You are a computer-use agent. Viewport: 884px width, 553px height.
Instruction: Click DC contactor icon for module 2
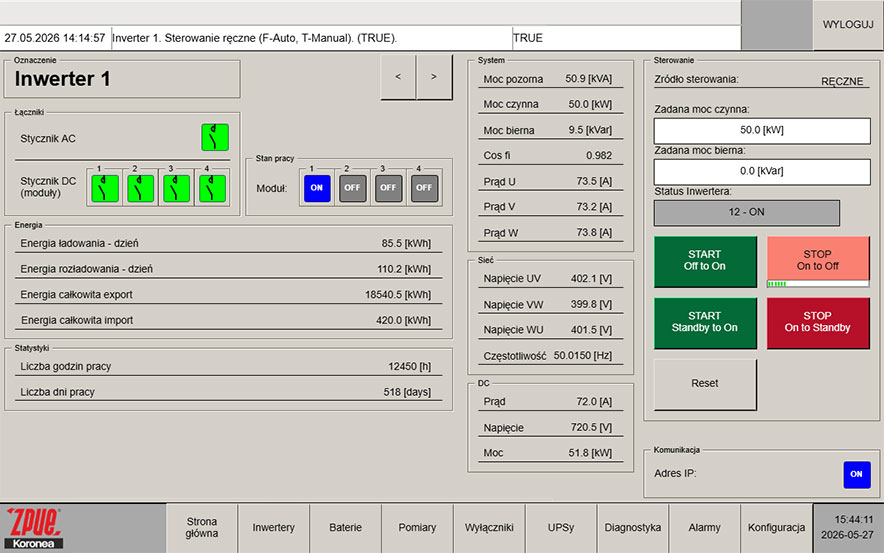click(x=140, y=188)
